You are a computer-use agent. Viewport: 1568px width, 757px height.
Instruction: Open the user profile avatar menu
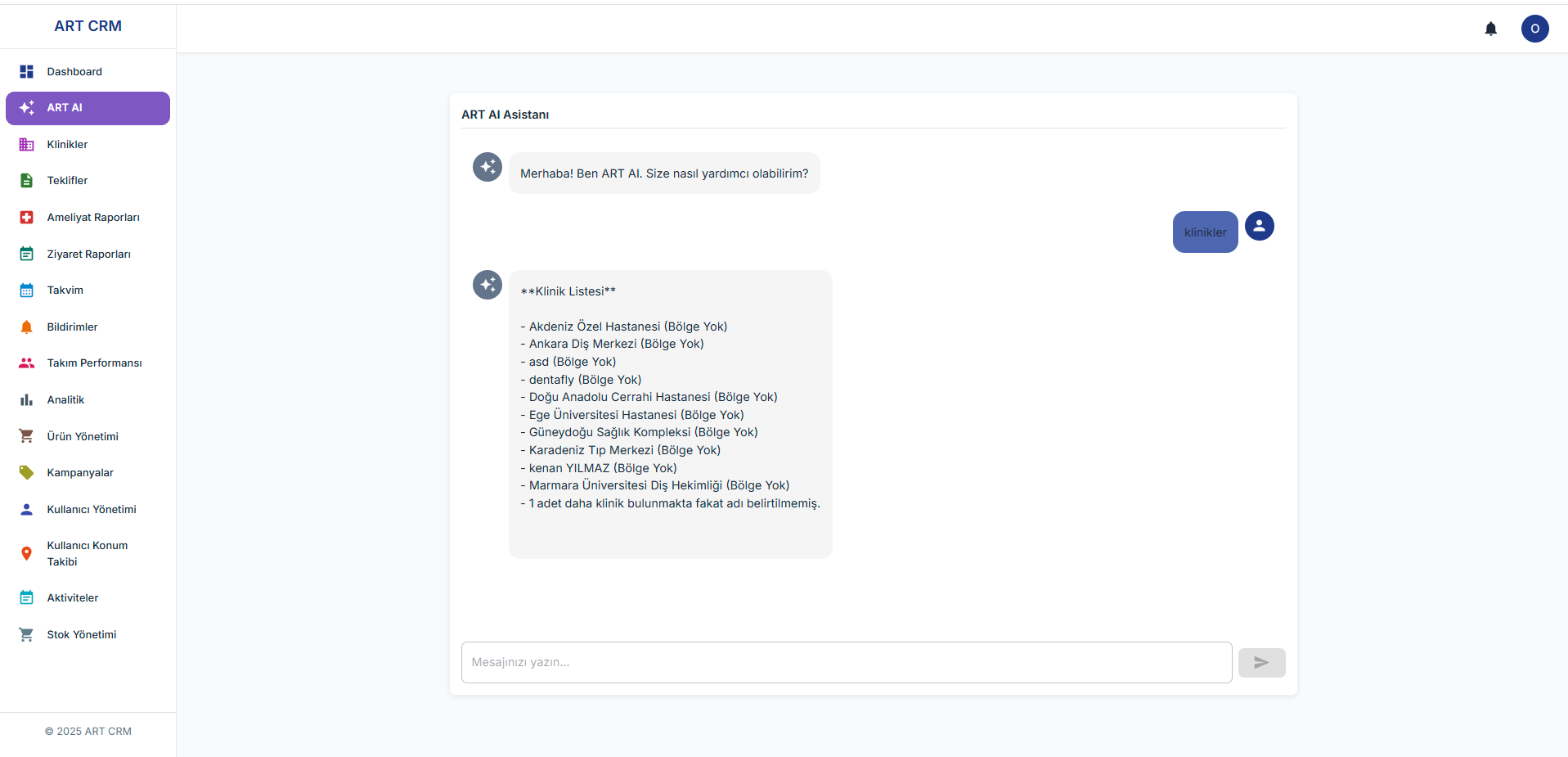coord(1534,29)
